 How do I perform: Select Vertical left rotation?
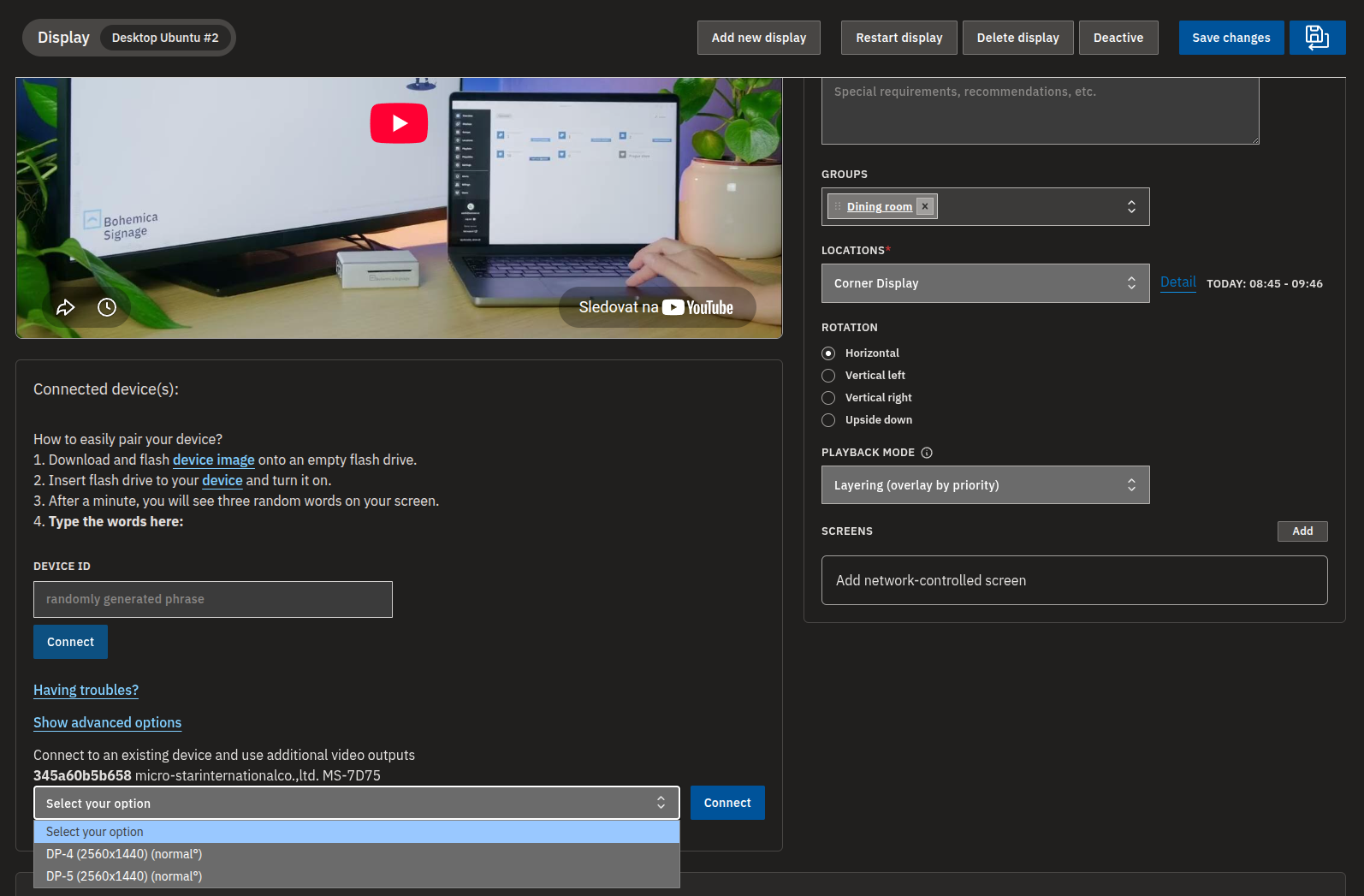click(x=828, y=376)
